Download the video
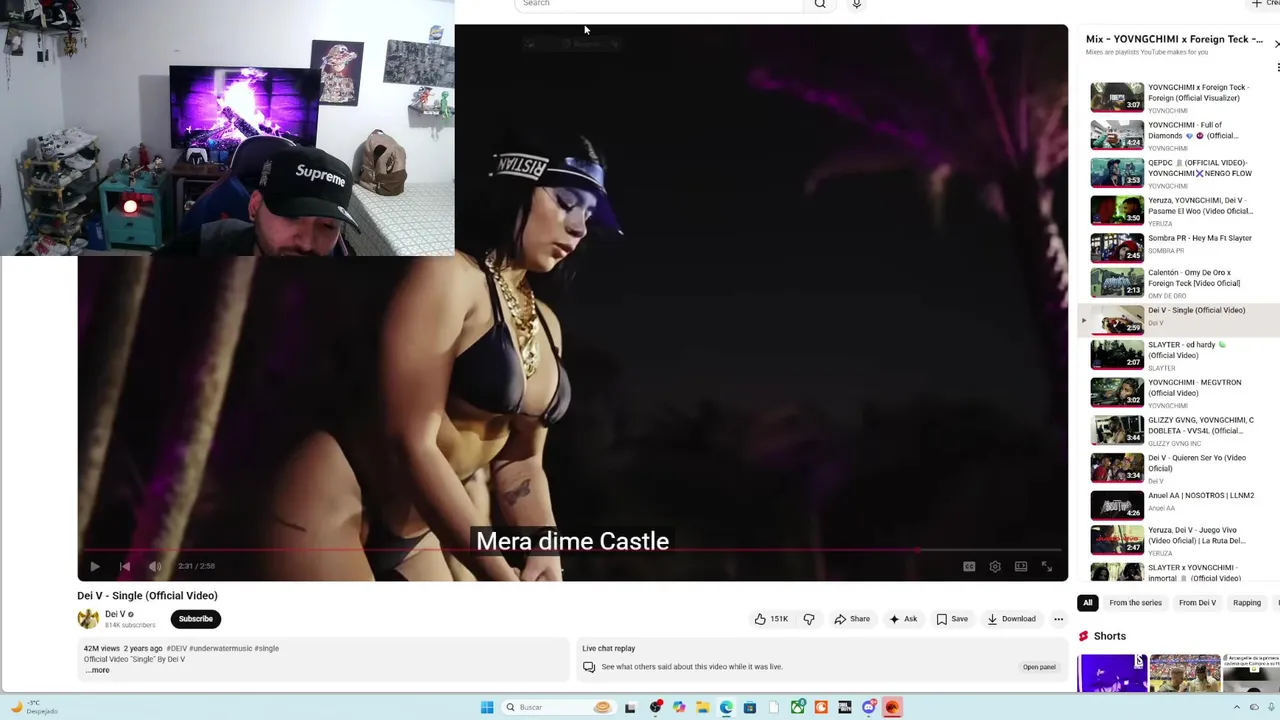This screenshot has height=720, width=1280. [1011, 619]
